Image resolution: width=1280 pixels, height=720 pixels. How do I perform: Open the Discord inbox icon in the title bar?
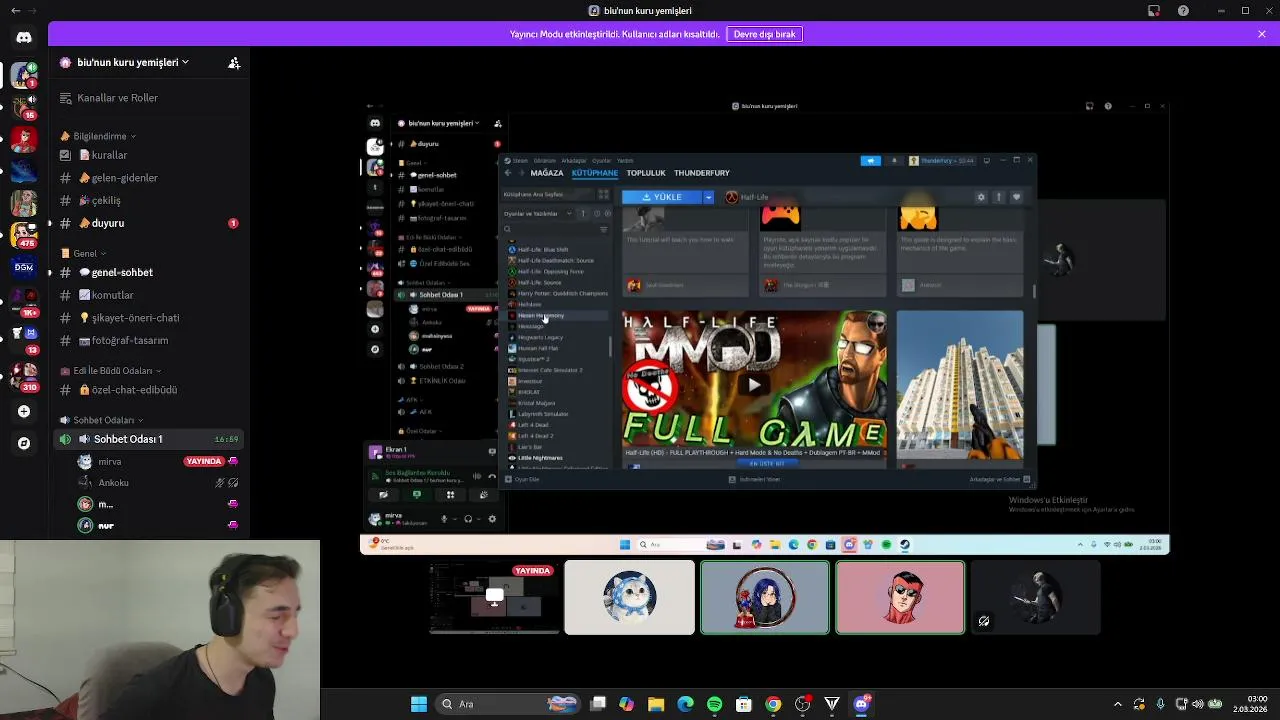pos(1153,11)
